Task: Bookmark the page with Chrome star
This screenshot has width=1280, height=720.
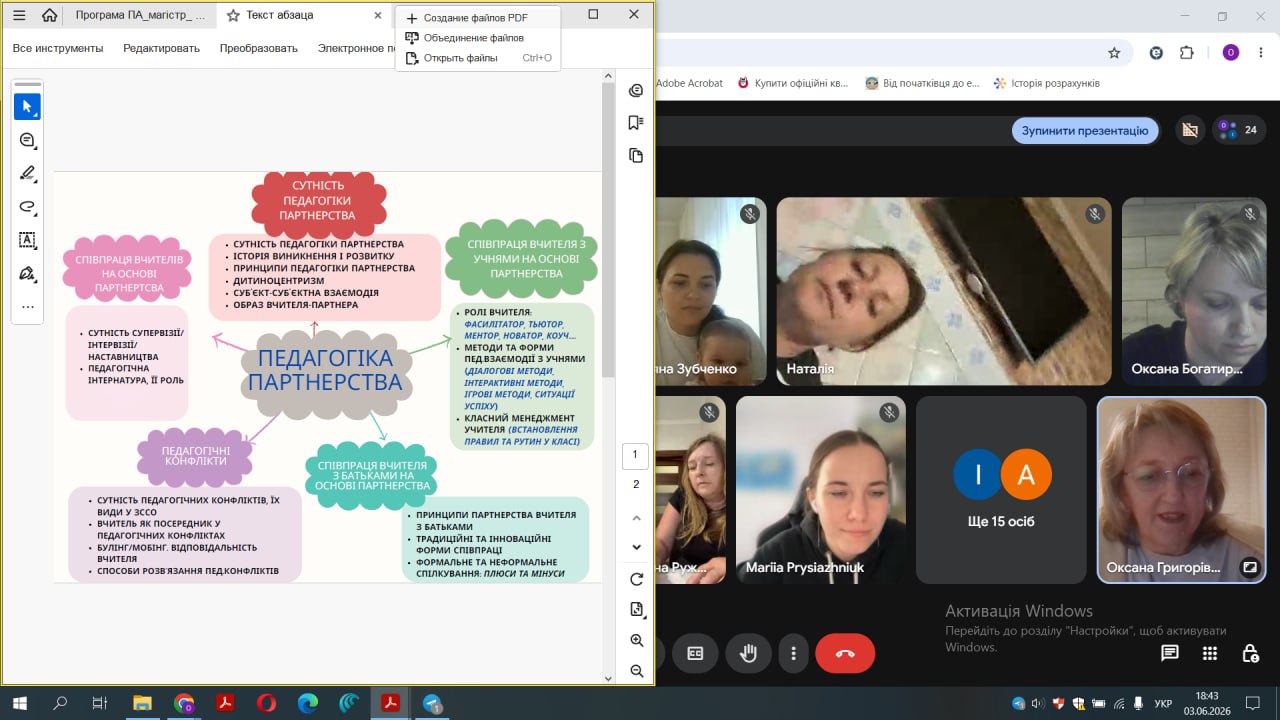Action: (1114, 53)
